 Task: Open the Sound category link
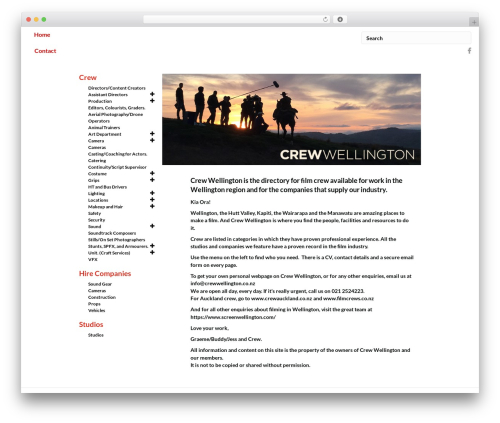pos(95,227)
